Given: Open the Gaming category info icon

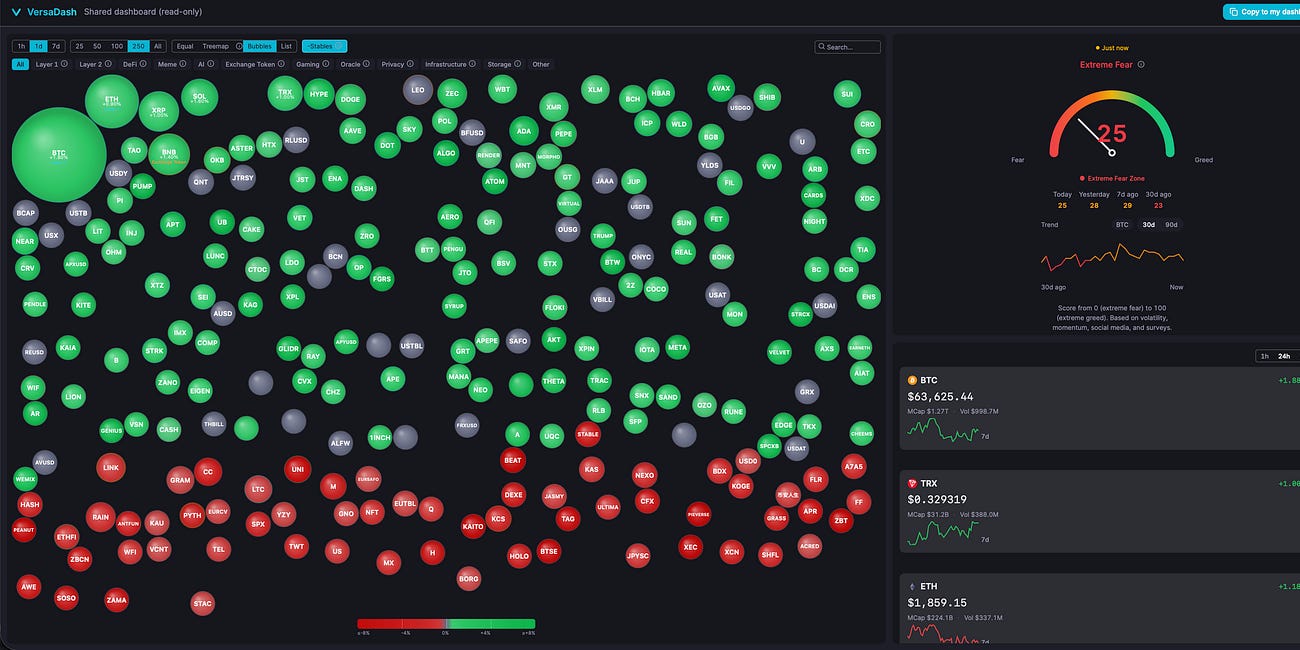Looking at the screenshot, I should point(325,63).
